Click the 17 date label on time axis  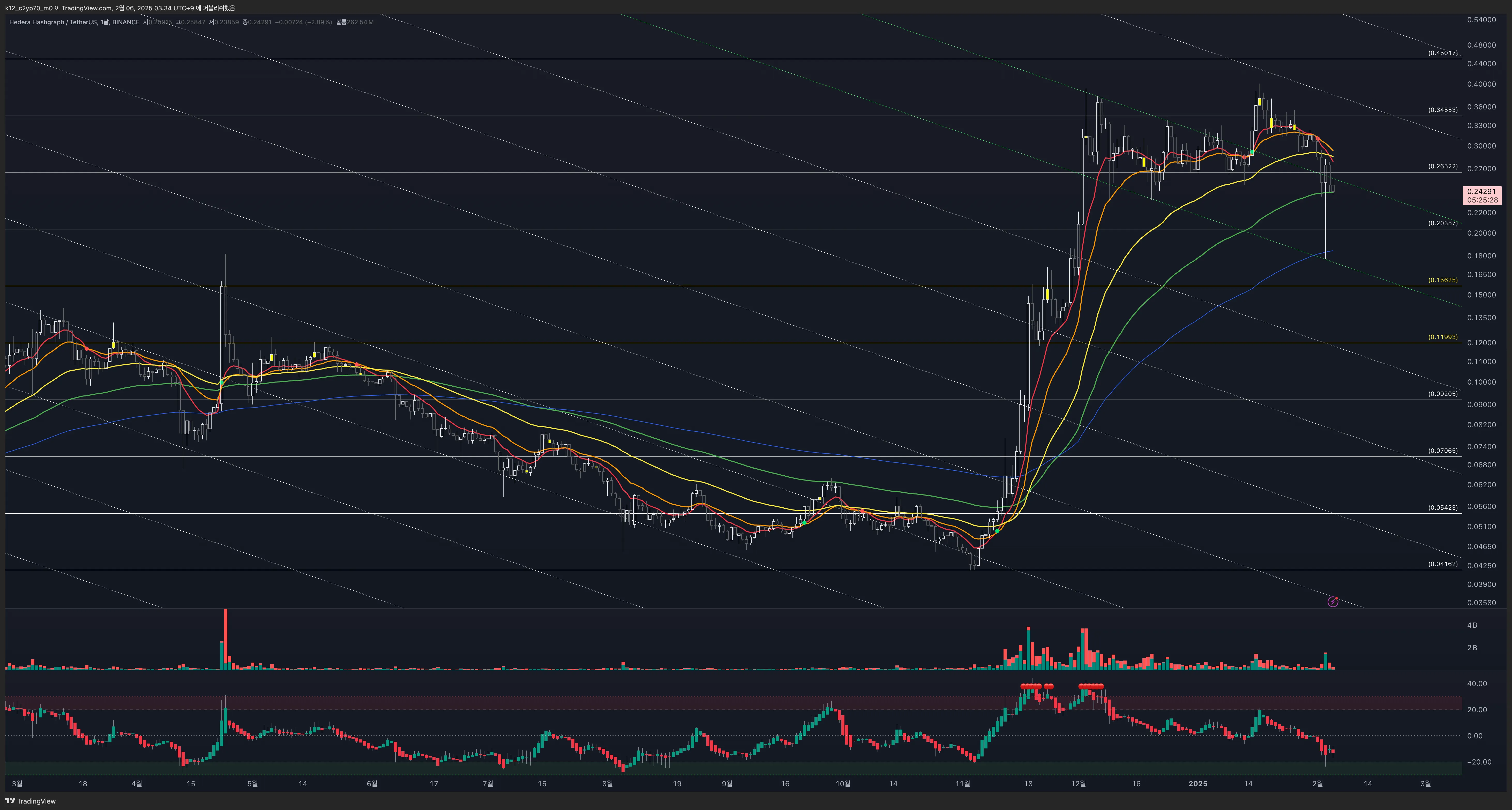tap(434, 784)
